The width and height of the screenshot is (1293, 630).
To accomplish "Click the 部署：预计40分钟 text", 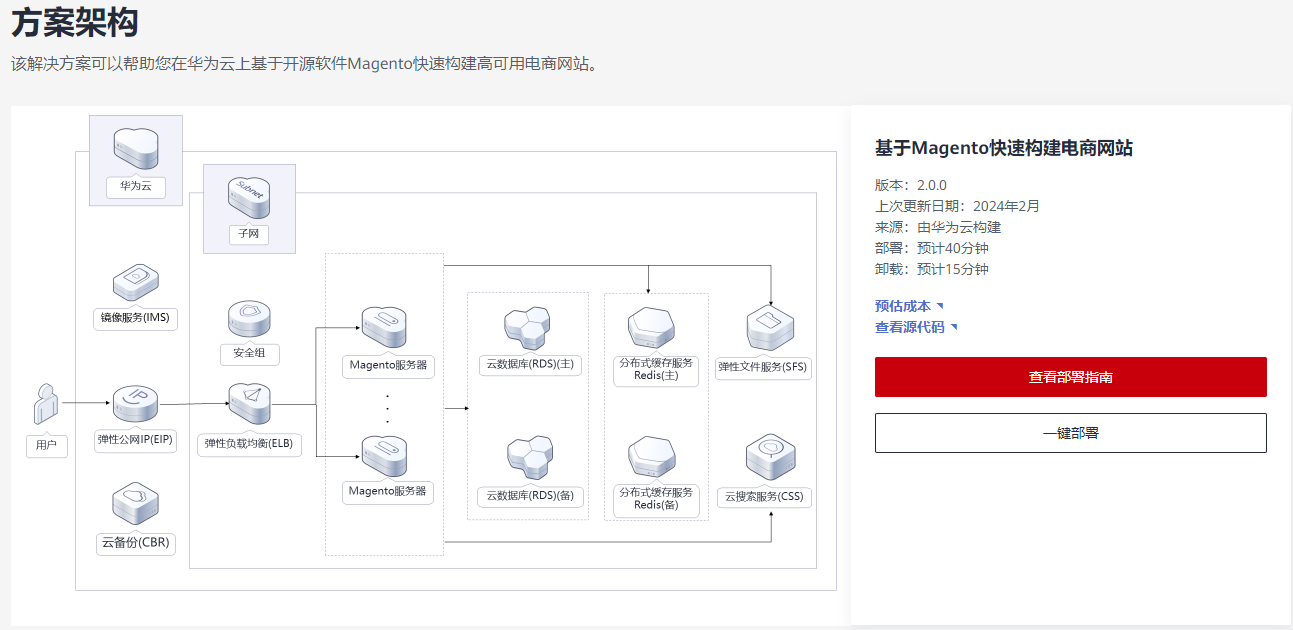I will 932,248.
